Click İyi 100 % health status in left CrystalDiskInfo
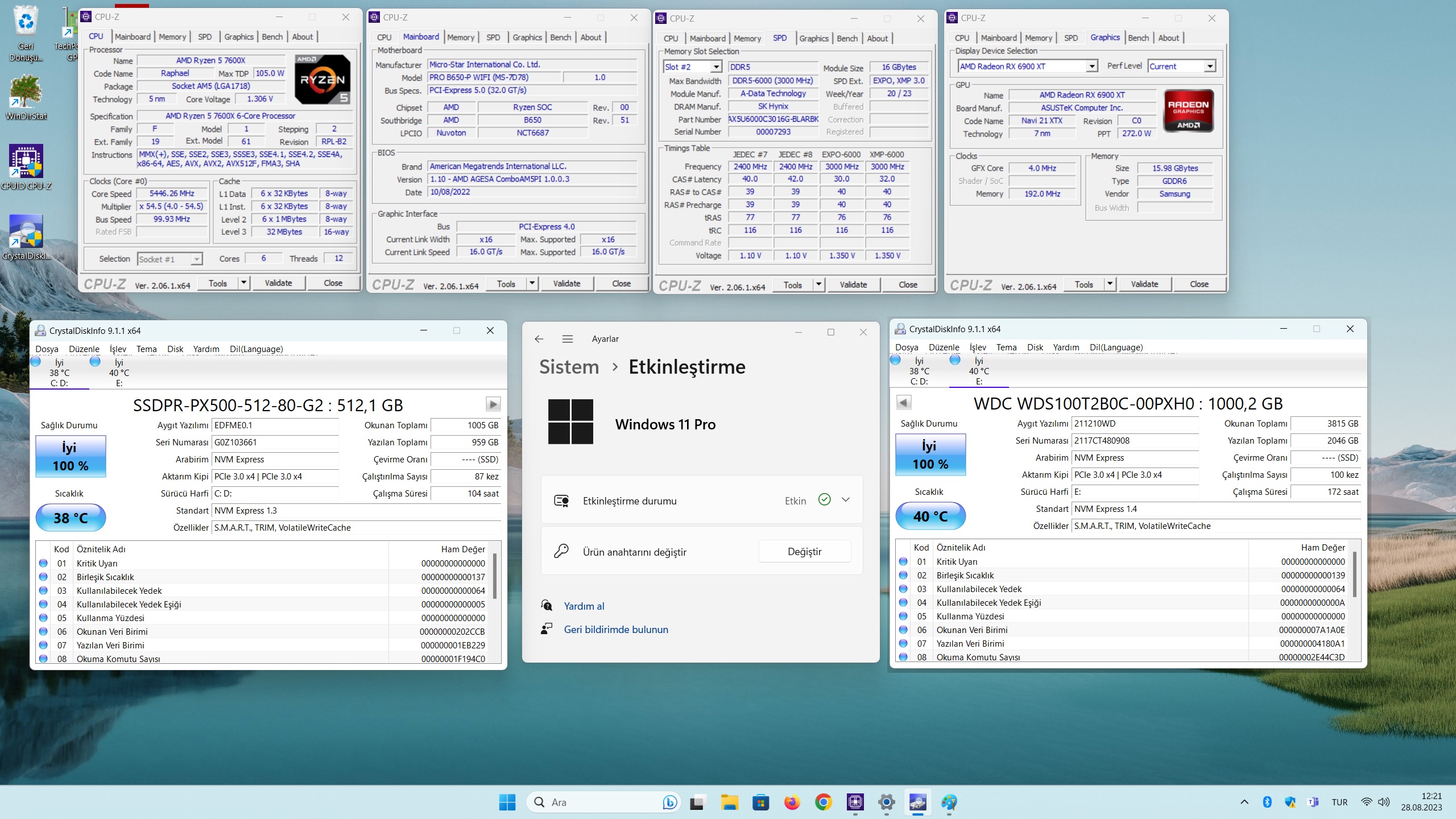 71,456
